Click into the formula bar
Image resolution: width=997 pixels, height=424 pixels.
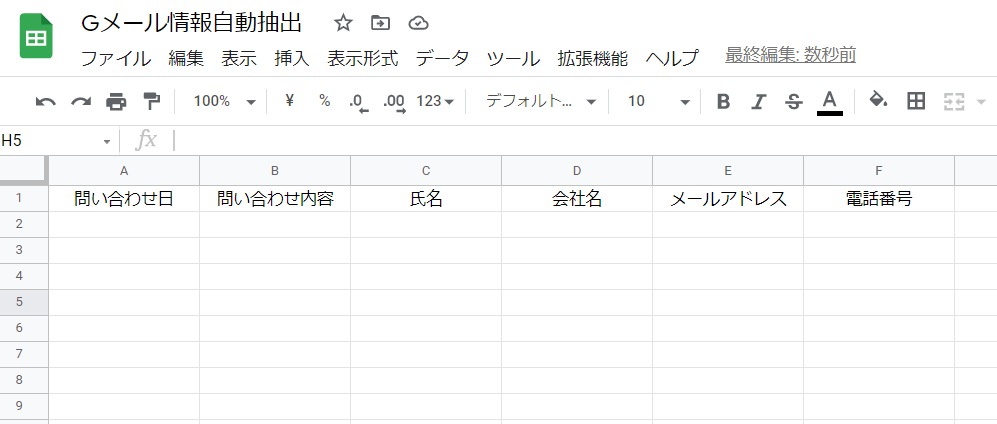tap(585, 141)
